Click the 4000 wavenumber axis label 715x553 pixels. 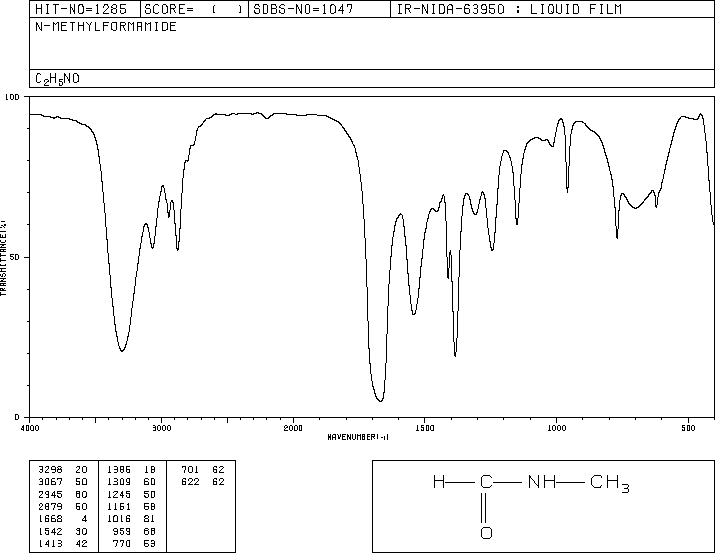pos(30,428)
